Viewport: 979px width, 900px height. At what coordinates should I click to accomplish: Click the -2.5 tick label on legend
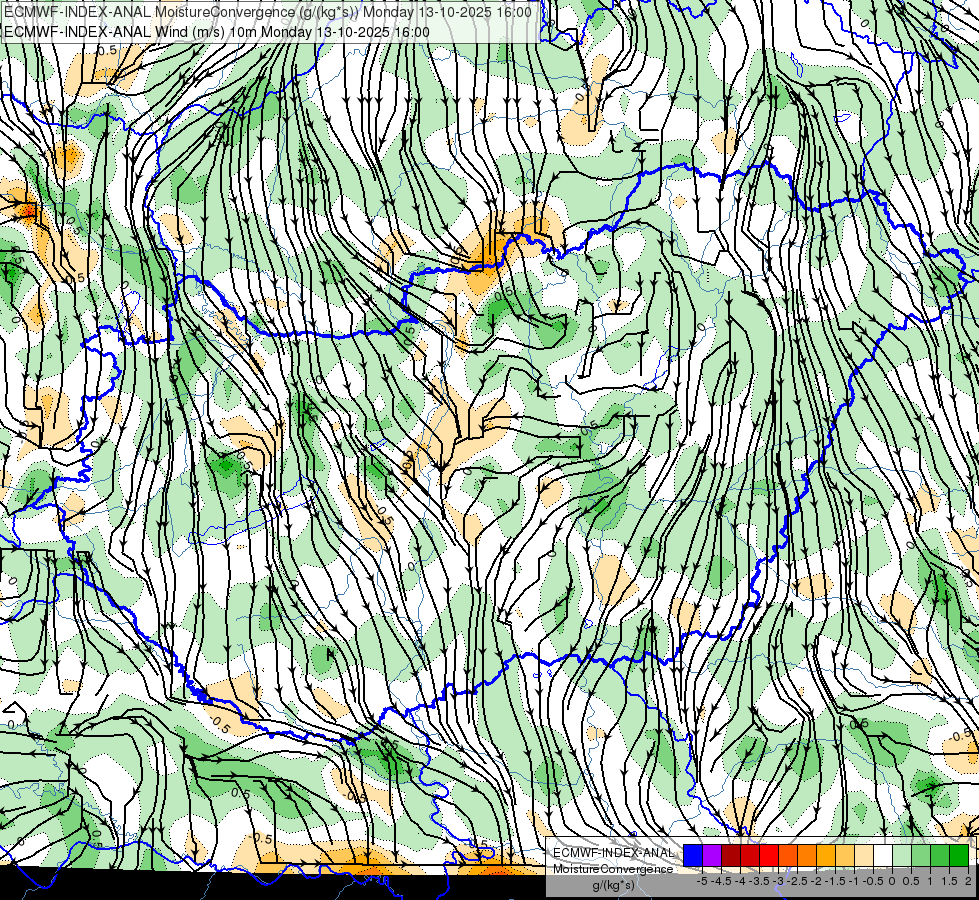797,881
